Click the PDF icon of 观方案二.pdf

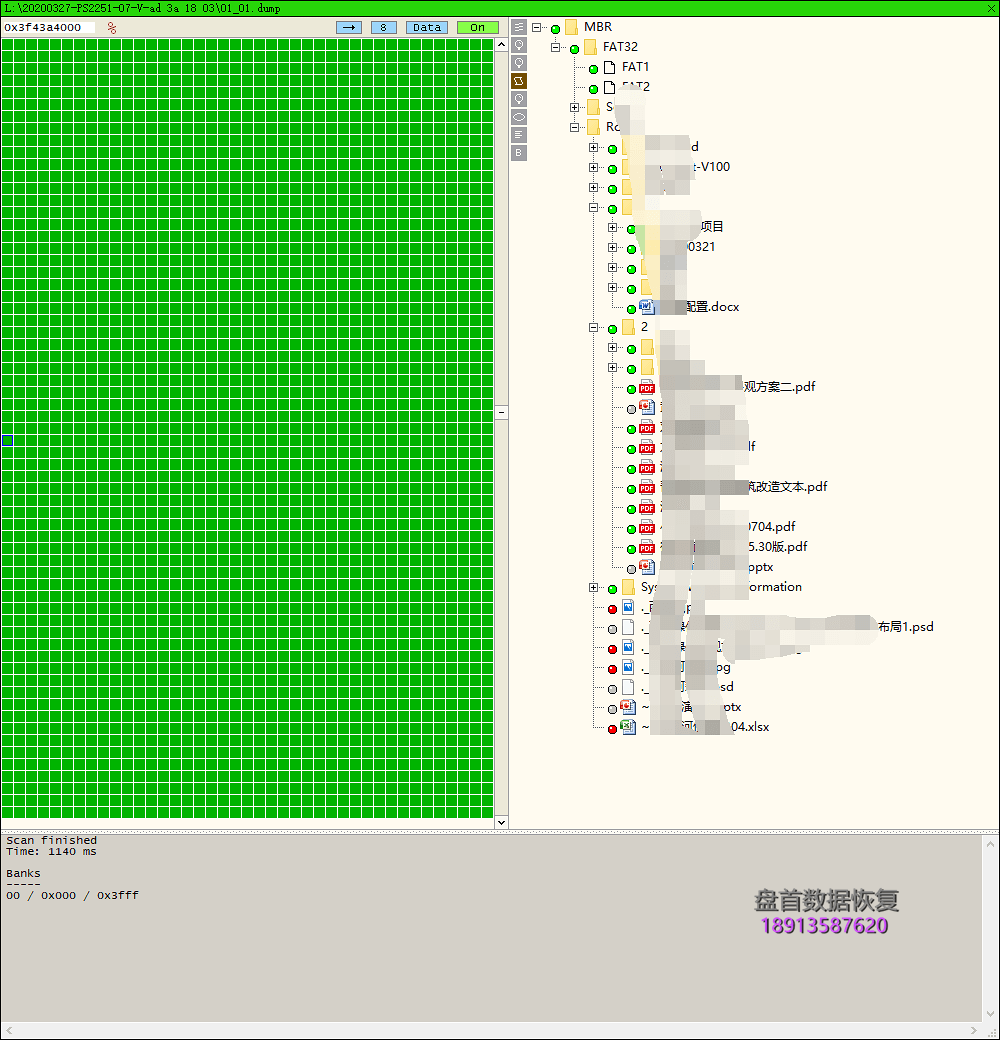pos(647,387)
